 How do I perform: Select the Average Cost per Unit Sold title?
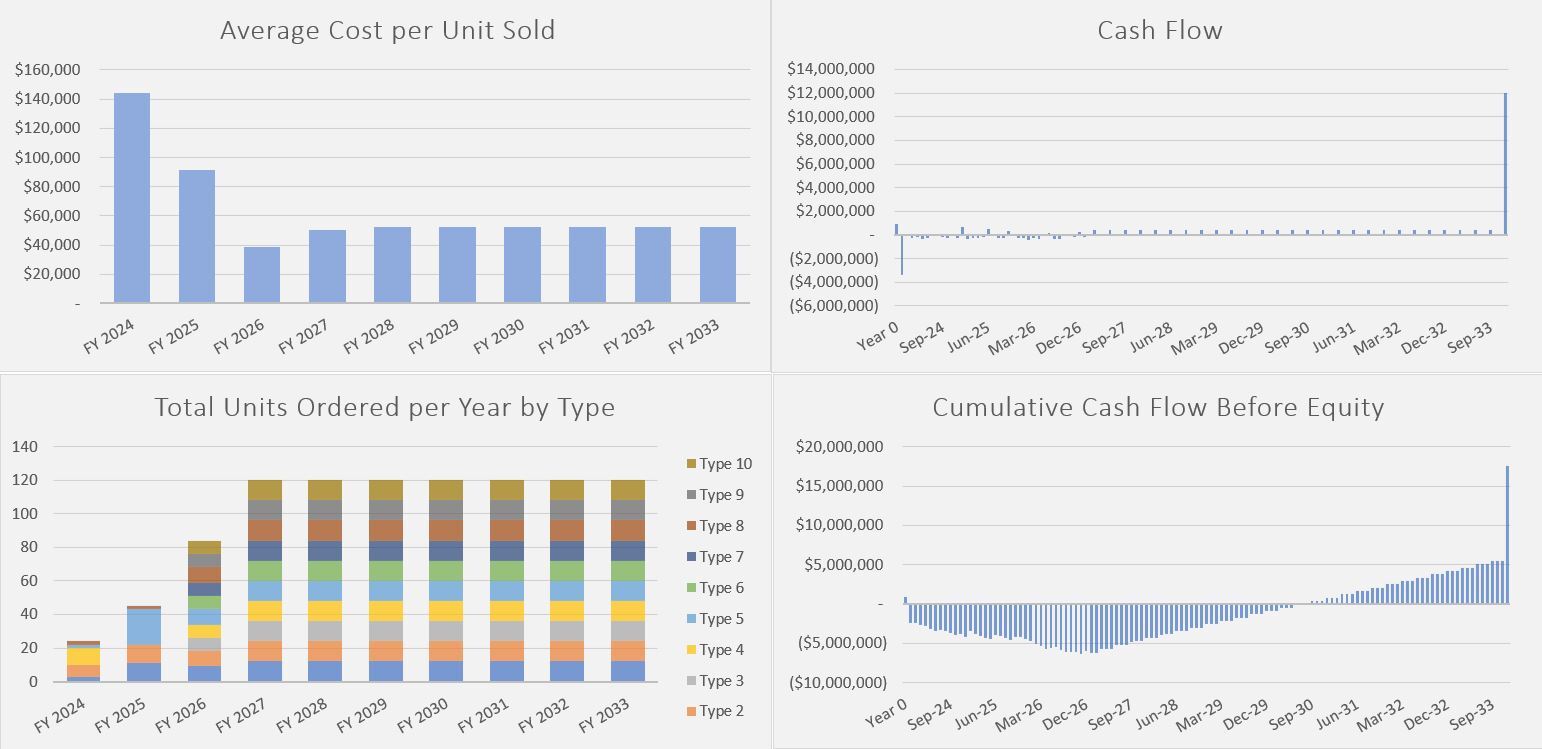387,31
